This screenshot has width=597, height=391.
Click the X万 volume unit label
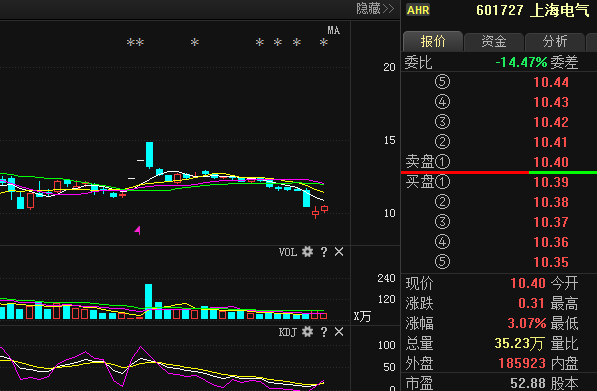[362, 316]
